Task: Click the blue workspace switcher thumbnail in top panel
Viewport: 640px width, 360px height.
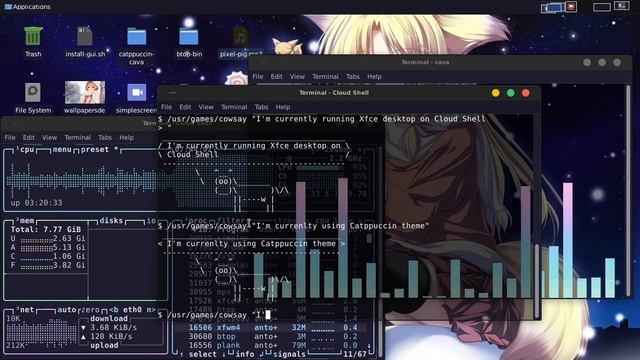Action: (x=553, y=7)
